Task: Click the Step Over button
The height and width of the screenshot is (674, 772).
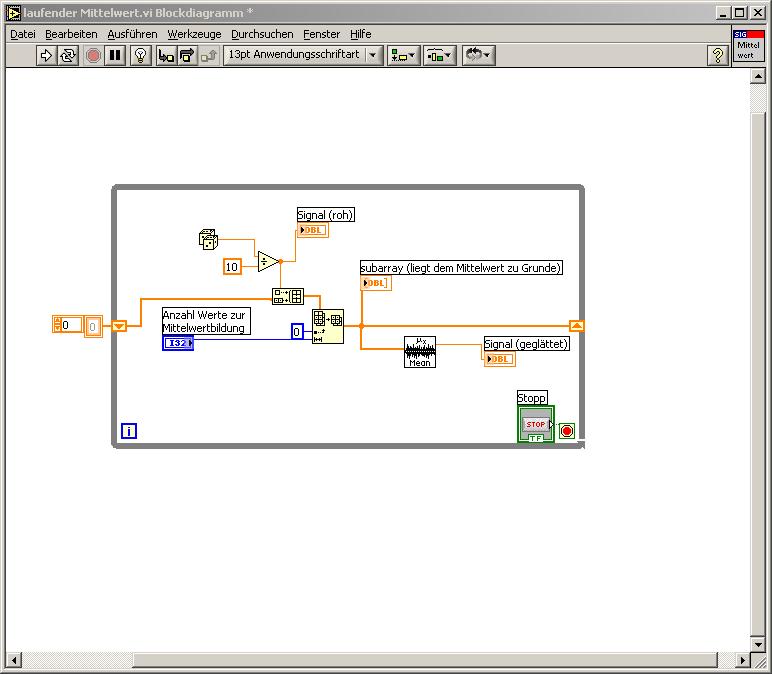Action: [x=187, y=55]
